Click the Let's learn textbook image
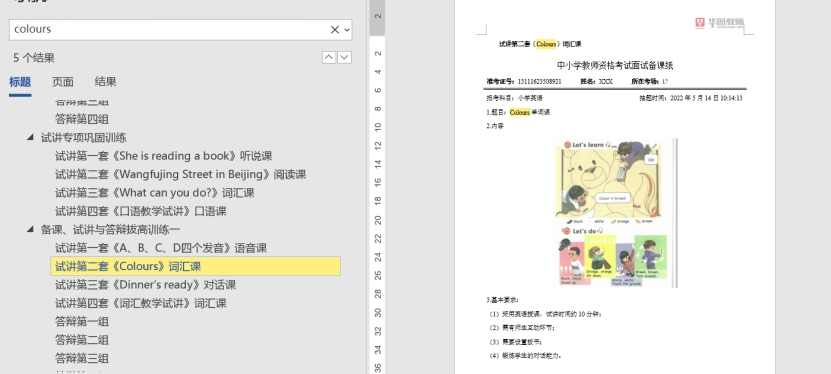 coord(616,213)
